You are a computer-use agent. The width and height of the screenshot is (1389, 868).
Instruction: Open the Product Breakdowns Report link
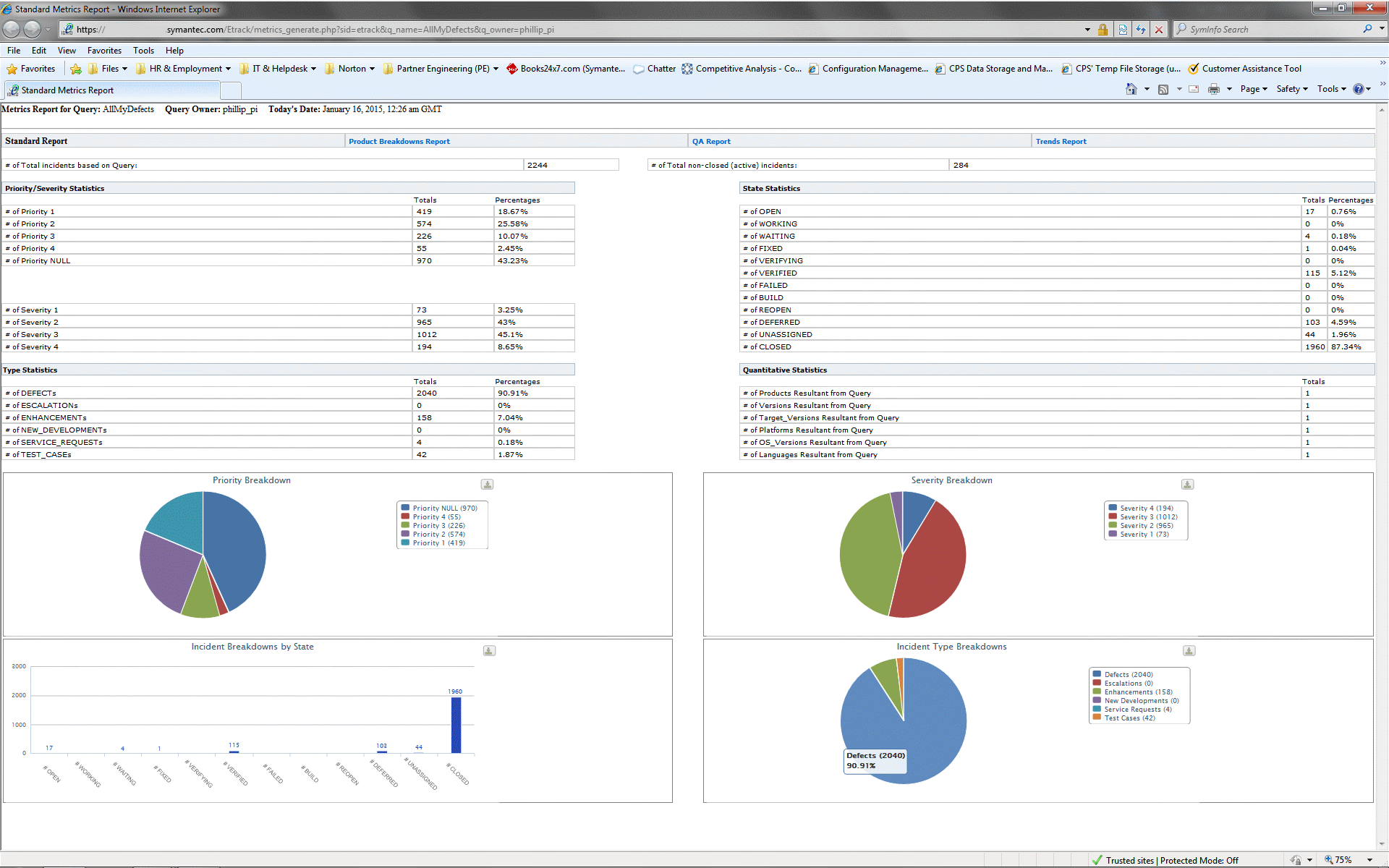tap(399, 142)
